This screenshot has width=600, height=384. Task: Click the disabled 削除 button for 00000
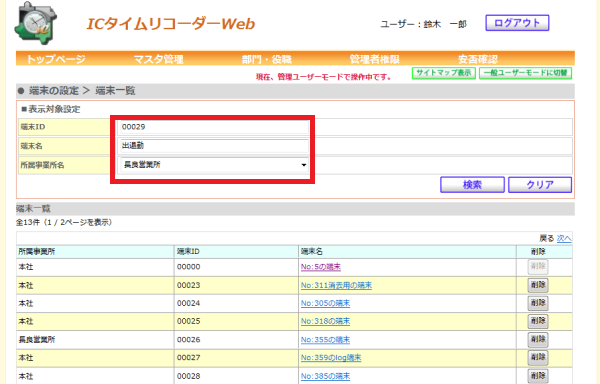538,267
